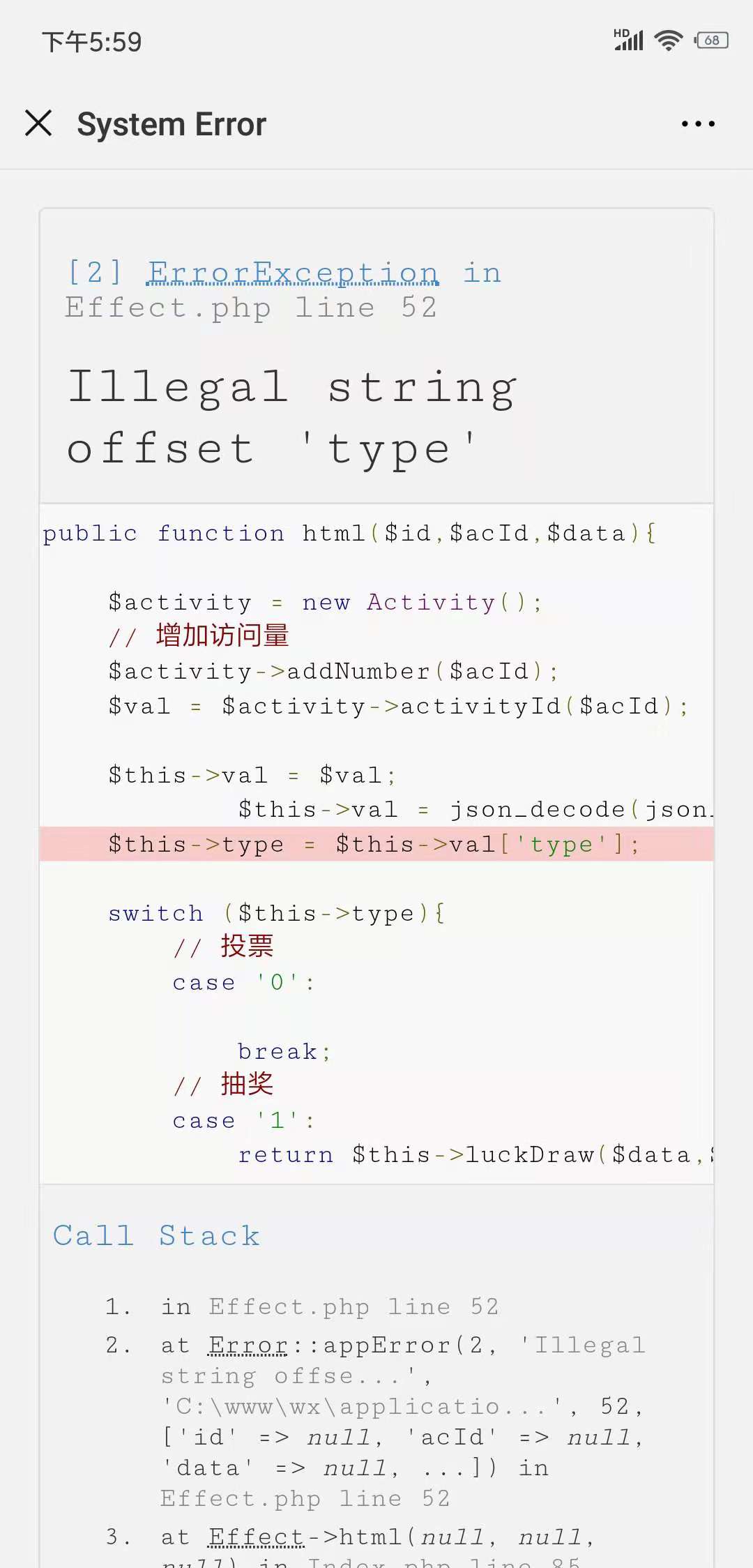Tap the battery level indicator

tap(711, 40)
